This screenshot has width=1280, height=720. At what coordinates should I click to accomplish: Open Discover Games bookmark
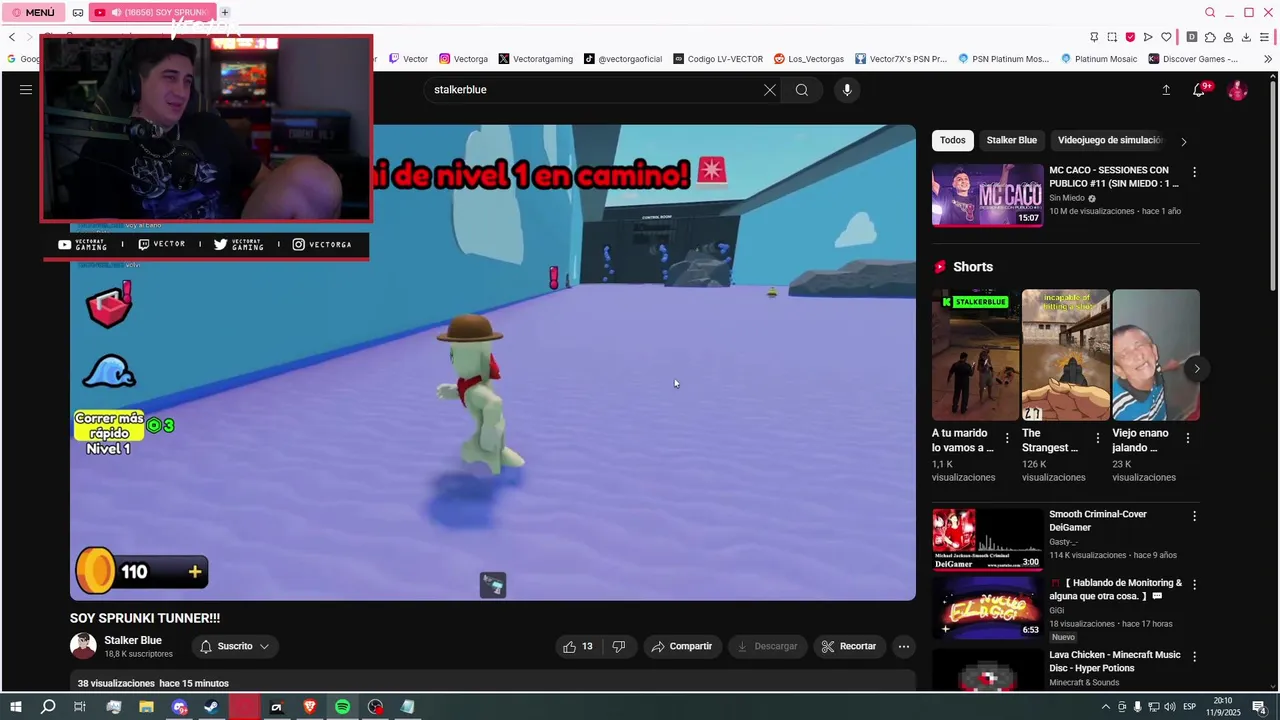(1193, 59)
